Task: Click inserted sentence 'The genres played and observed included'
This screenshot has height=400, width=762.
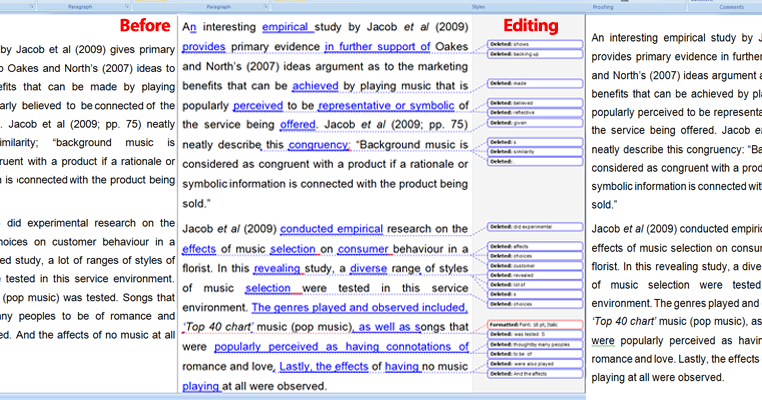Action: tap(359, 308)
